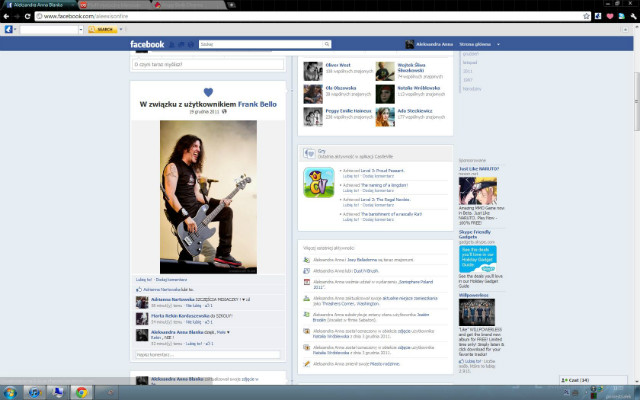Open notifications globe icon in Facebook header
This screenshot has width=640, height=400.
(191, 44)
